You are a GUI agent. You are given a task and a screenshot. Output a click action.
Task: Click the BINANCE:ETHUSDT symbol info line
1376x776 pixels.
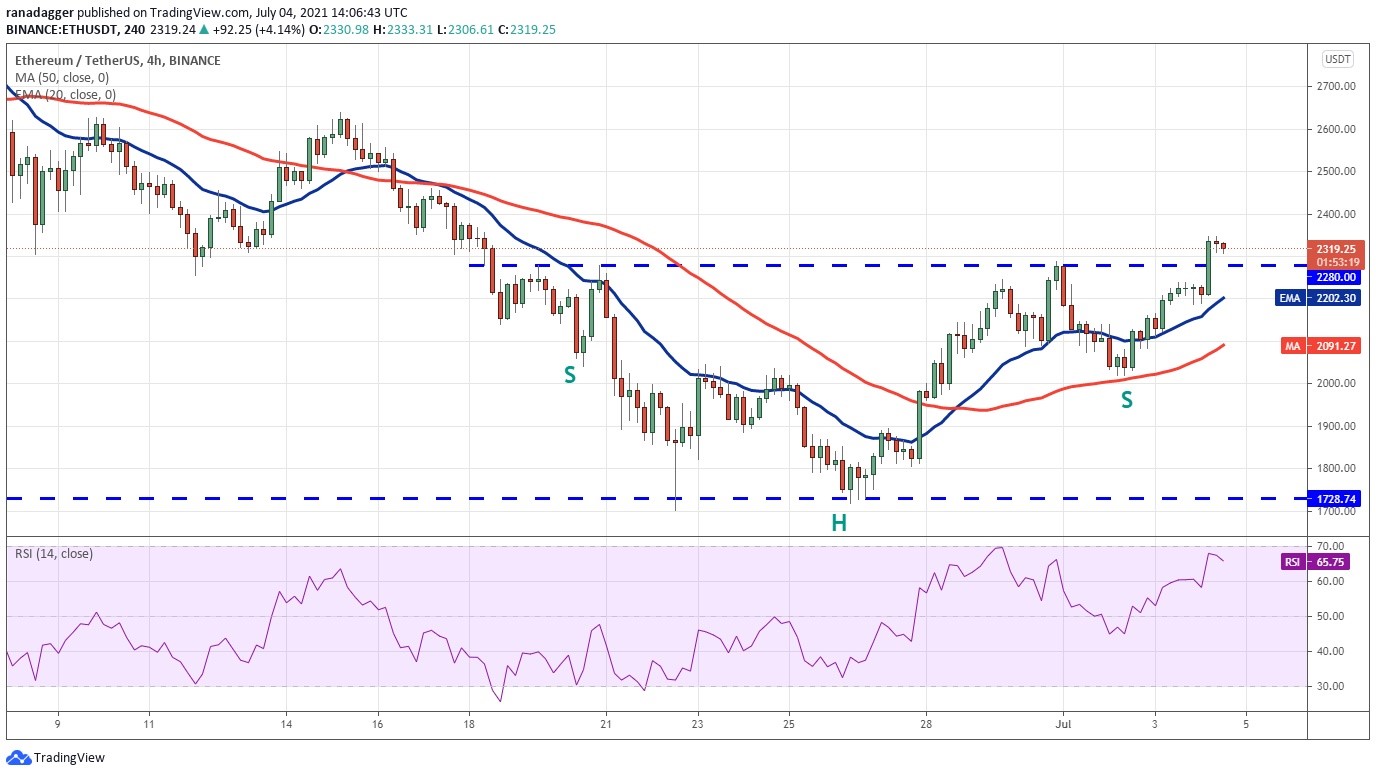[282, 30]
